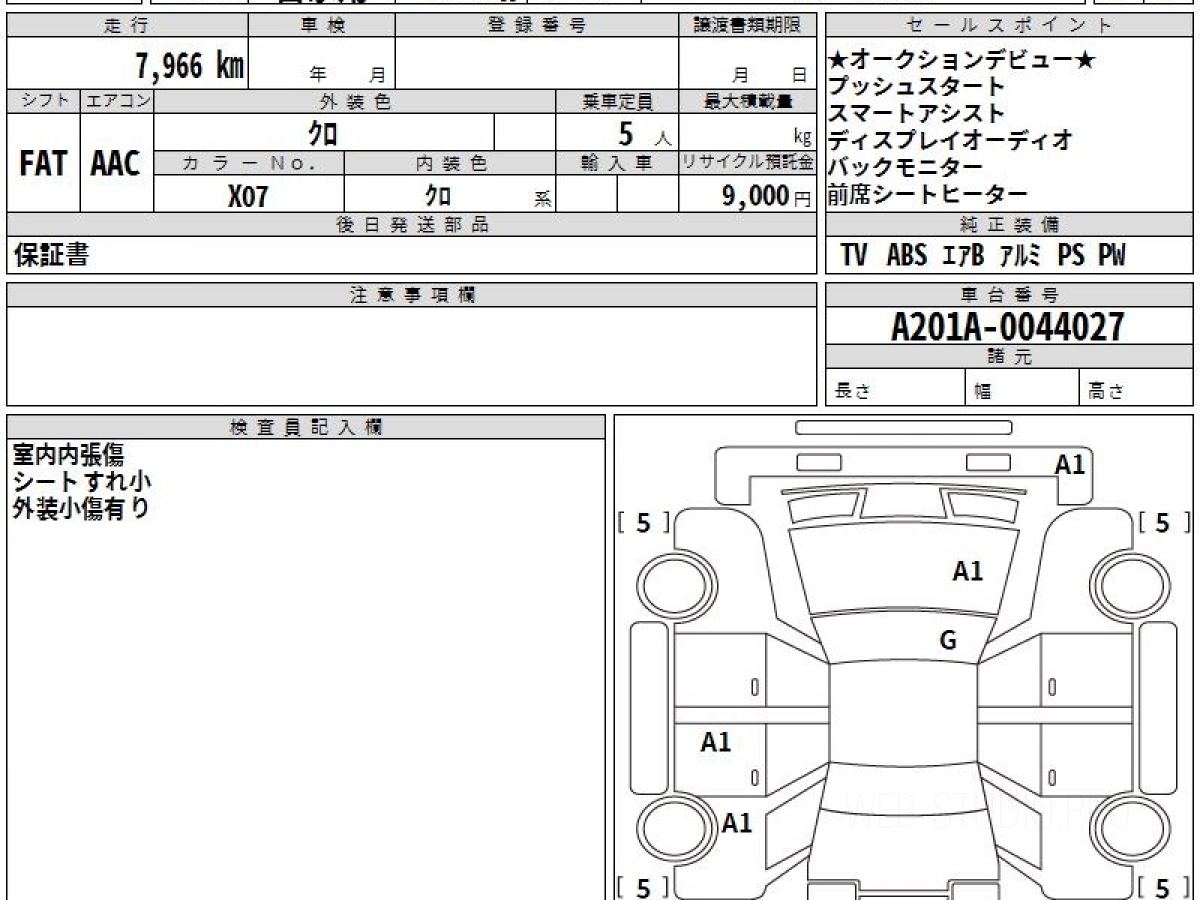Select the エアコン header cell

coord(117,101)
